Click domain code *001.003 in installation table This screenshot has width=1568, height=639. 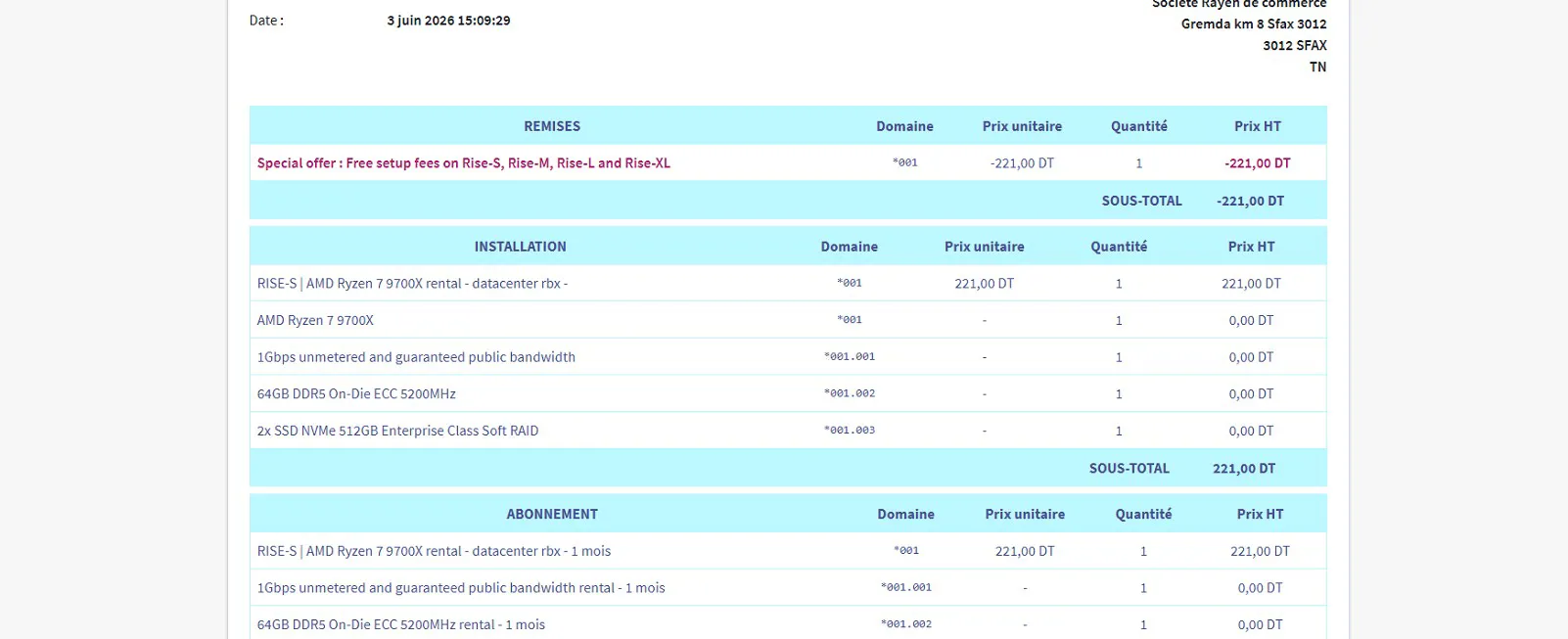coord(850,431)
